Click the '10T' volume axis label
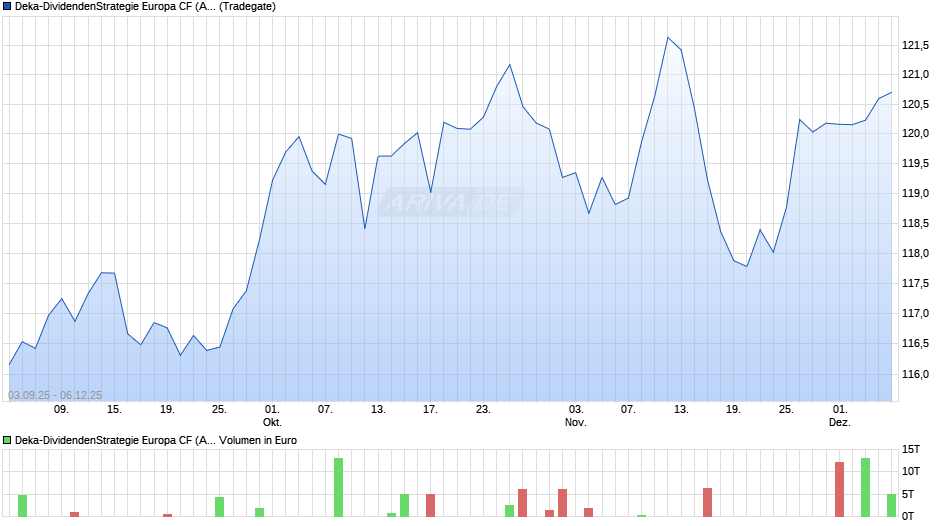This screenshot has height=526, width=940. (x=911, y=471)
